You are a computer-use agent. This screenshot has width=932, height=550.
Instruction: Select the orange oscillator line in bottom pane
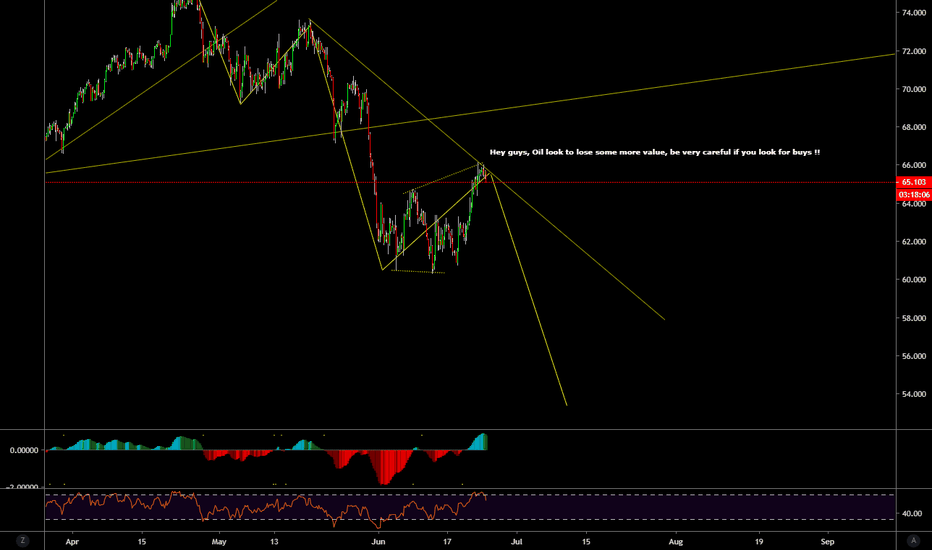[266, 510]
